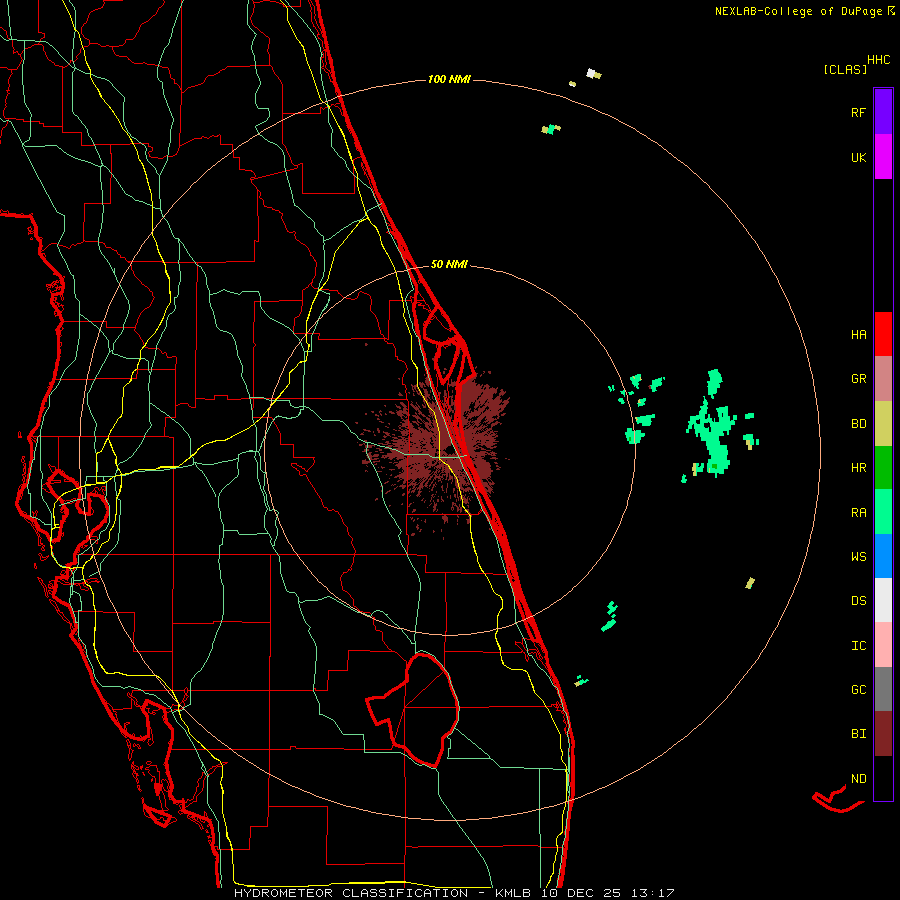
Task: Click the BD legend label
Action: pyautogui.click(x=859, y=424)
